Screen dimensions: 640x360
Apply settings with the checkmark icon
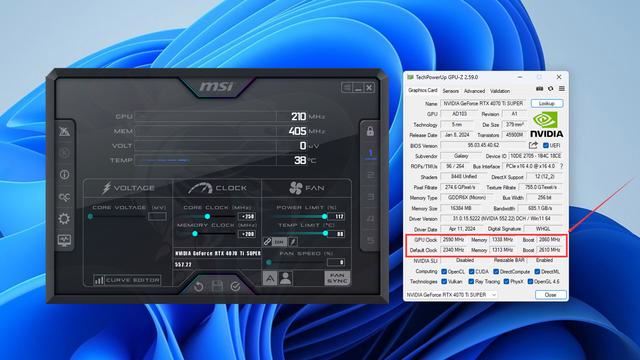(x=236, y=287)
